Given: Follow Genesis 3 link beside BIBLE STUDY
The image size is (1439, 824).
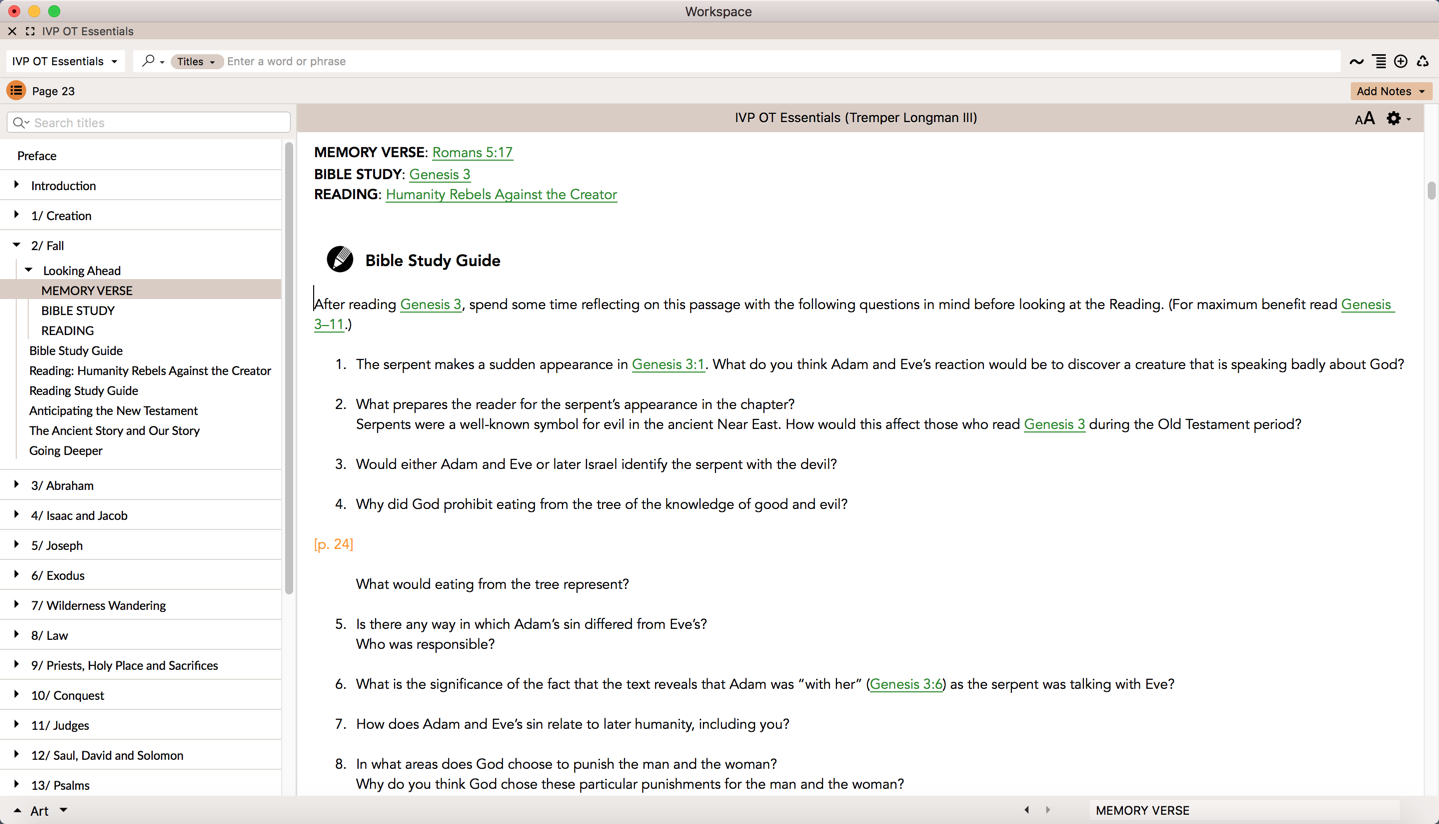Looking at the screenshot, I should pos(439,174).
